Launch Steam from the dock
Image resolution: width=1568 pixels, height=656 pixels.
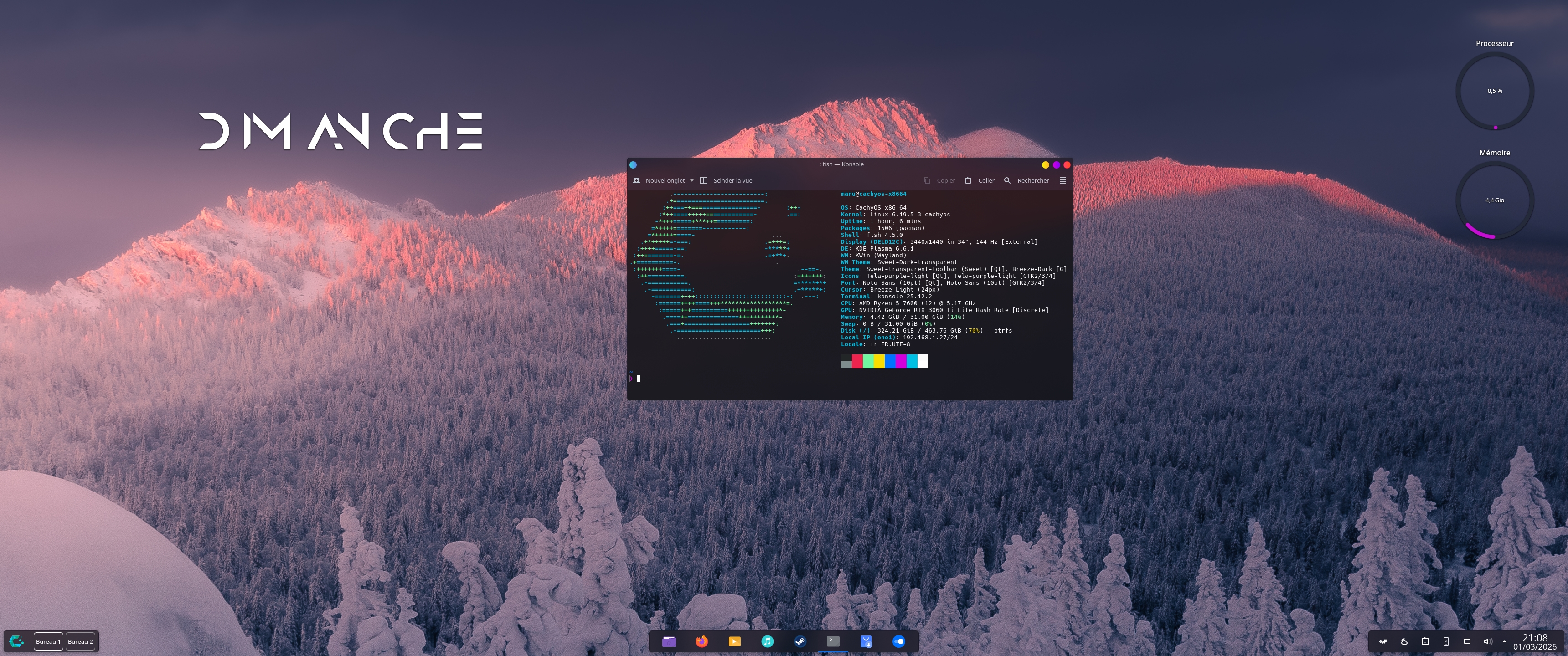pyautogui.click(x=800, y=641)
